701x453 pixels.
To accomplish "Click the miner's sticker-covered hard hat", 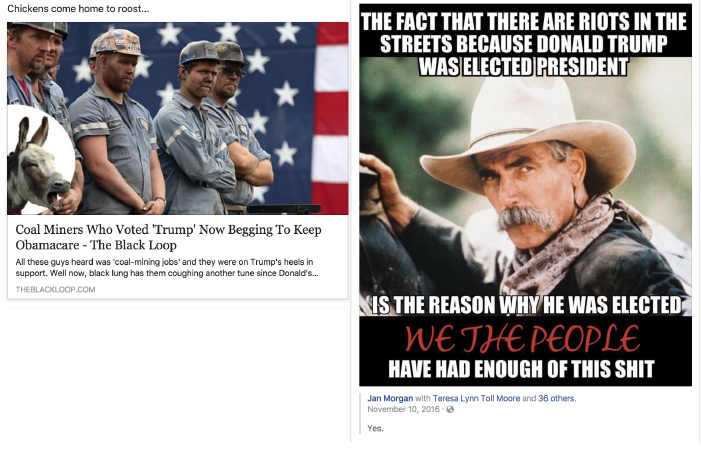I will 118,42.
